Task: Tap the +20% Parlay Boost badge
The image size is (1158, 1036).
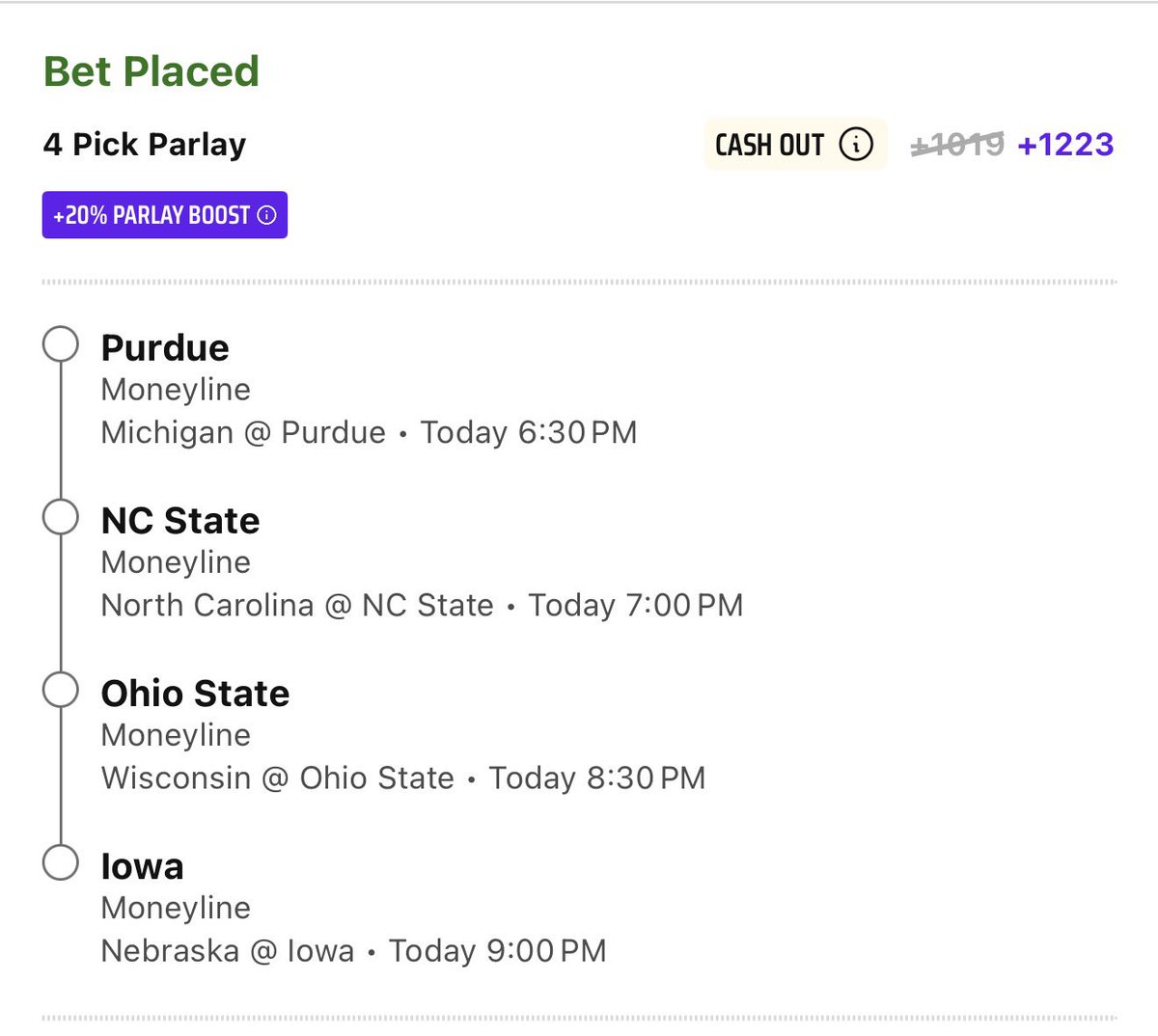Action: click(x=154, y=215)
